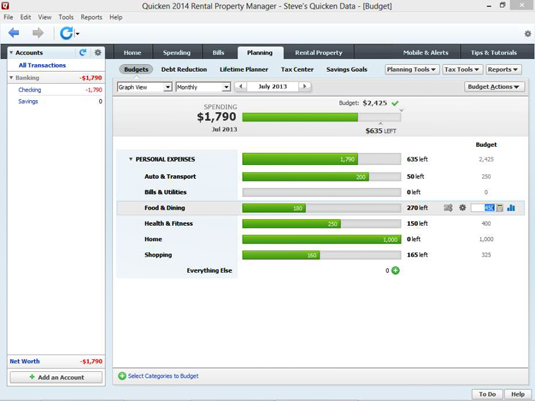Viewport: 535px width, 401px height.
Task: Click the To Do button
Action: click(x=487, y=394)
